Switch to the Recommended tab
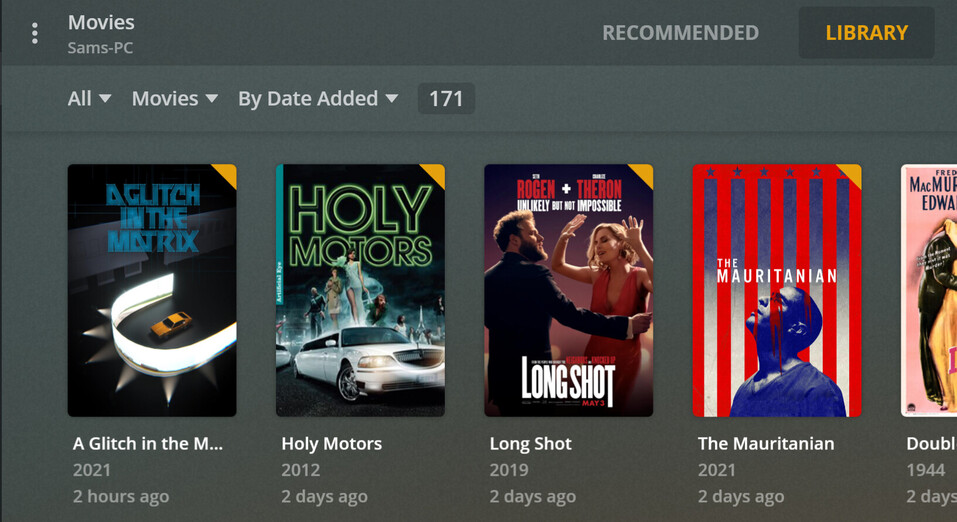The width and height of the screenshot is (957, 522). [x=681, y=33]
